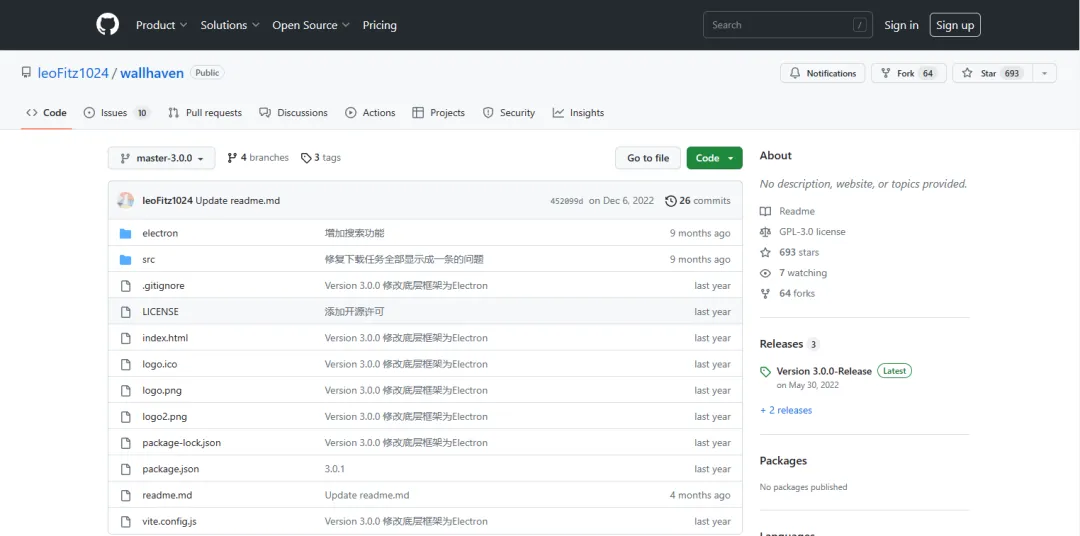The image size is (1080, 536).
Task: Open the master-3.0.0 branch selector
Action: click(x=161, y=158)
